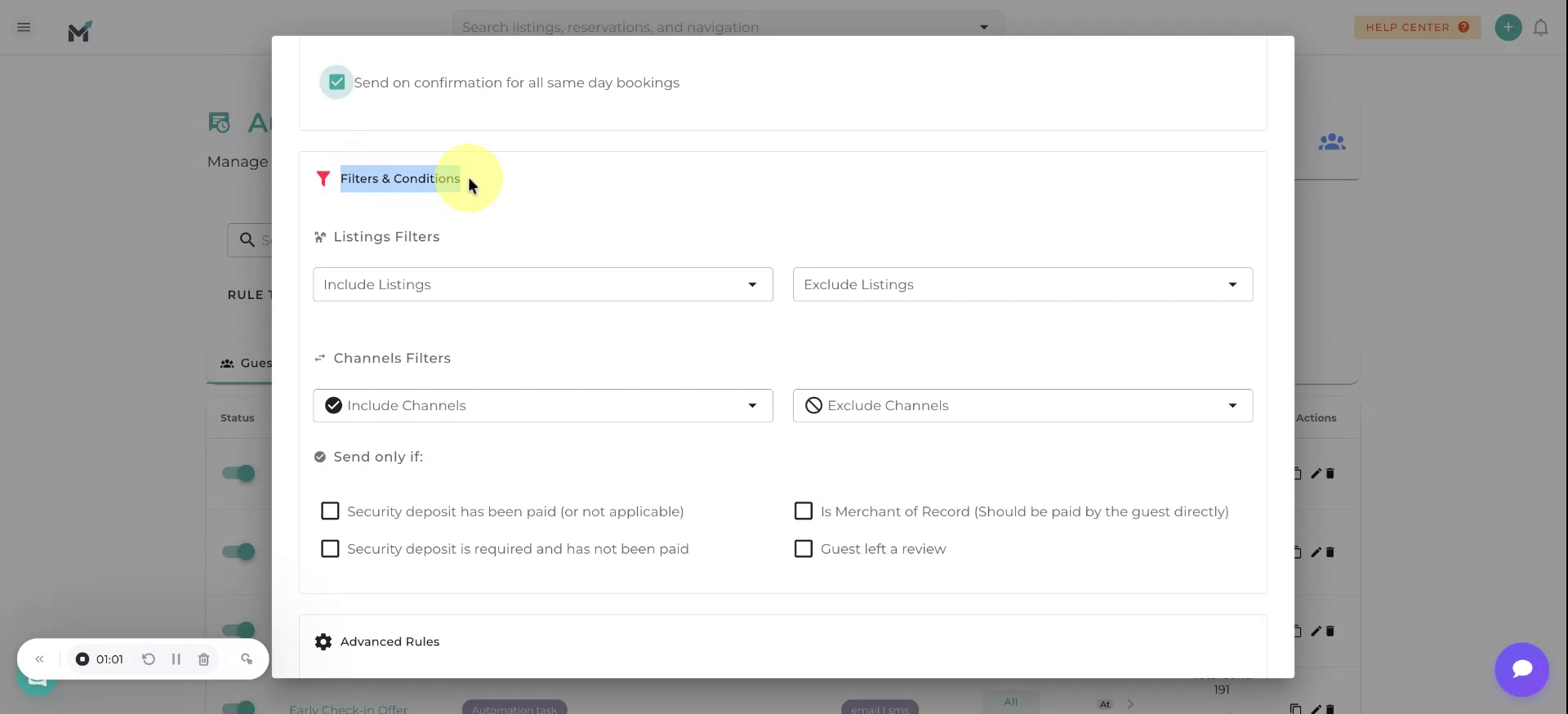Click the Status column header
Viewport: 1568px width, 714px height.
pos(237,417)
